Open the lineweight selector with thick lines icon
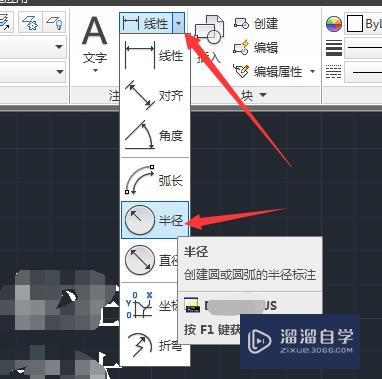Viewport: 382px width, 379px height. click(334, 48)
